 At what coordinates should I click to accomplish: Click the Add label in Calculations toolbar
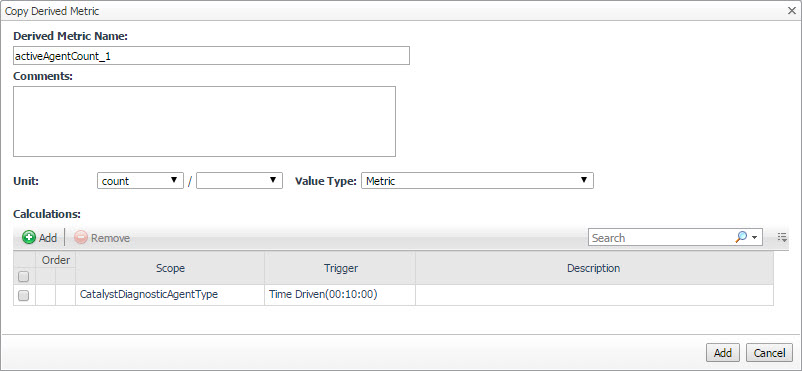(48, 238)
